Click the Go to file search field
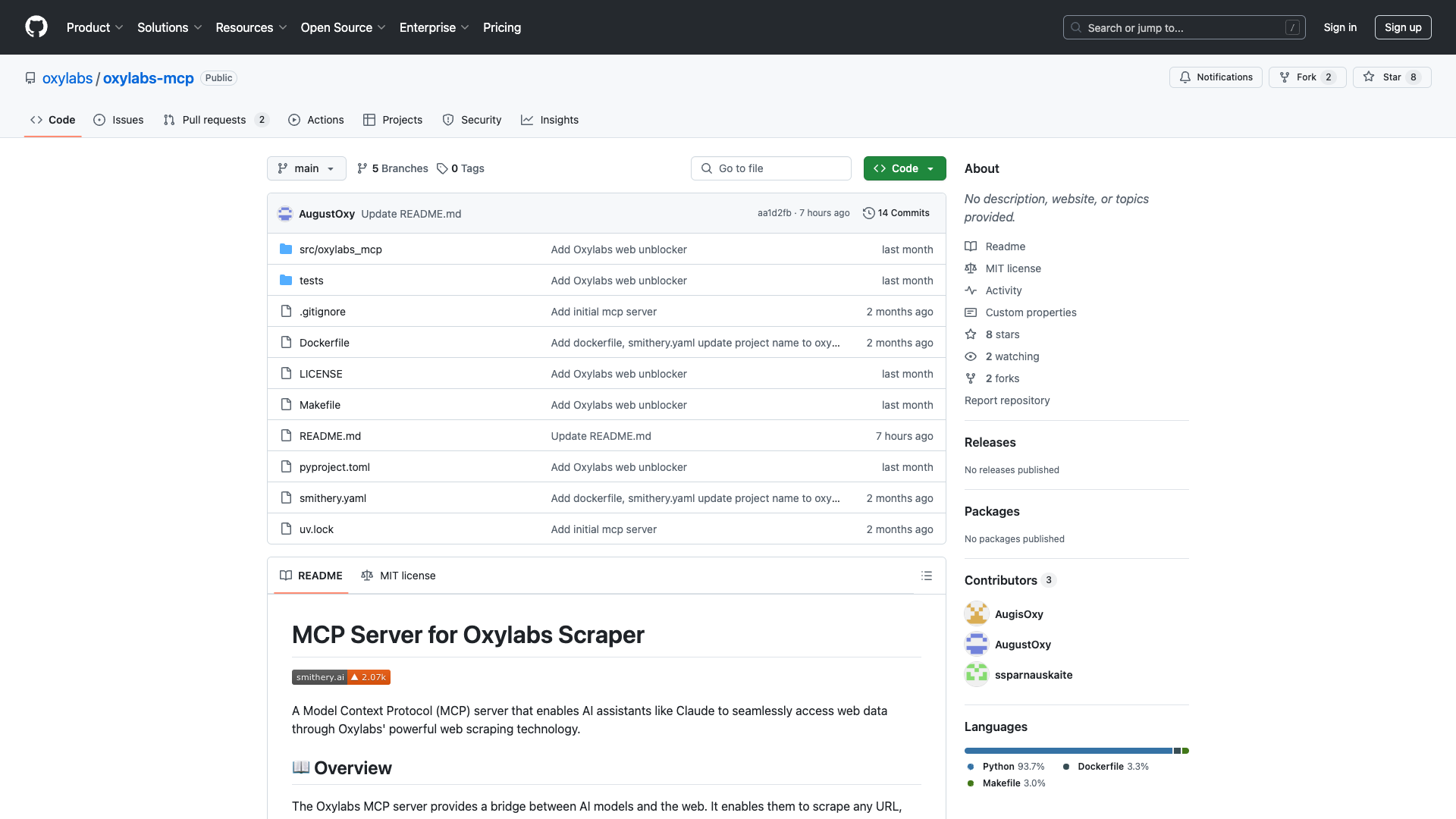The image size is (1456, 819). (x=770, y=168)
